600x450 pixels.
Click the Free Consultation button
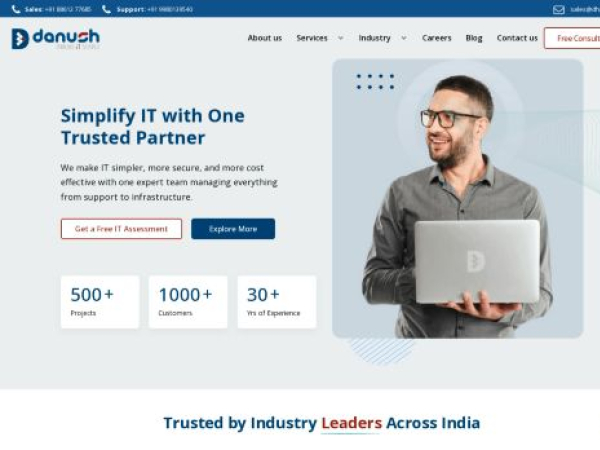click(x=572, y=38)
